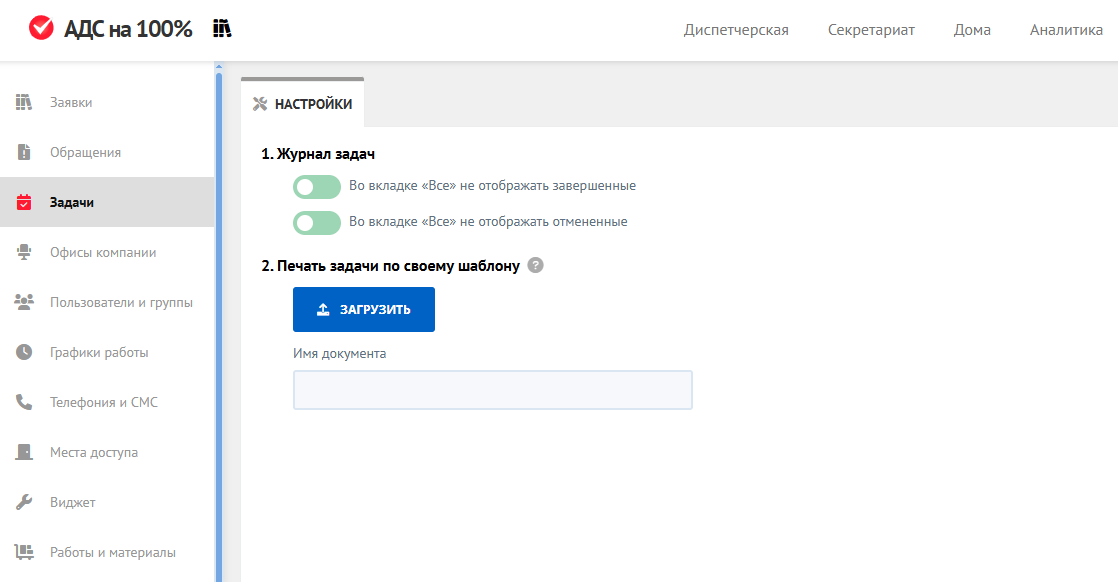Click the Телефония и СМС phone icon

click(x=24, y=402)
